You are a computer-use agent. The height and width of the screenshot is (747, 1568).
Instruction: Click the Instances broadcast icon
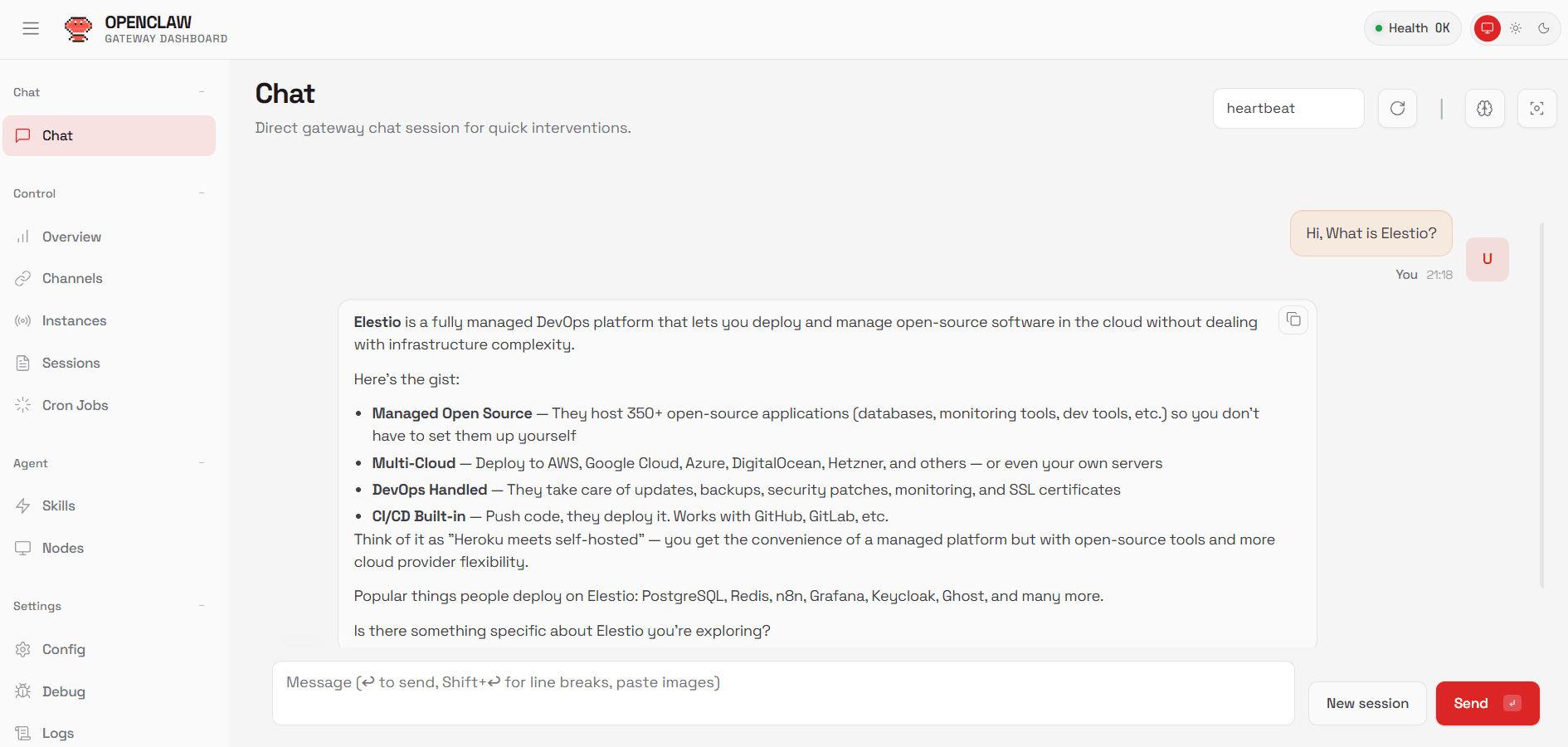(23, 320)
